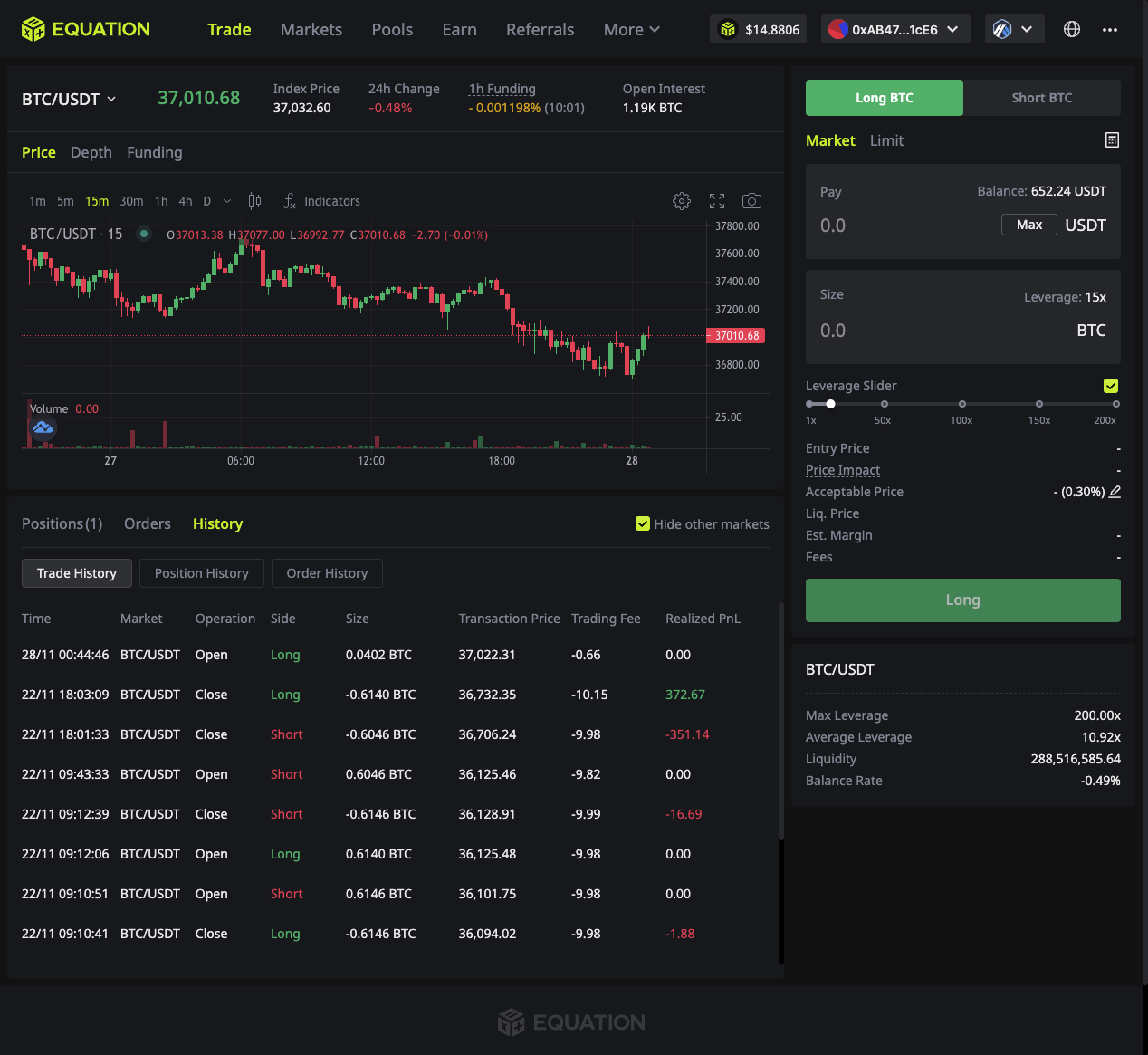Switch chart to Depth tab

91,152
